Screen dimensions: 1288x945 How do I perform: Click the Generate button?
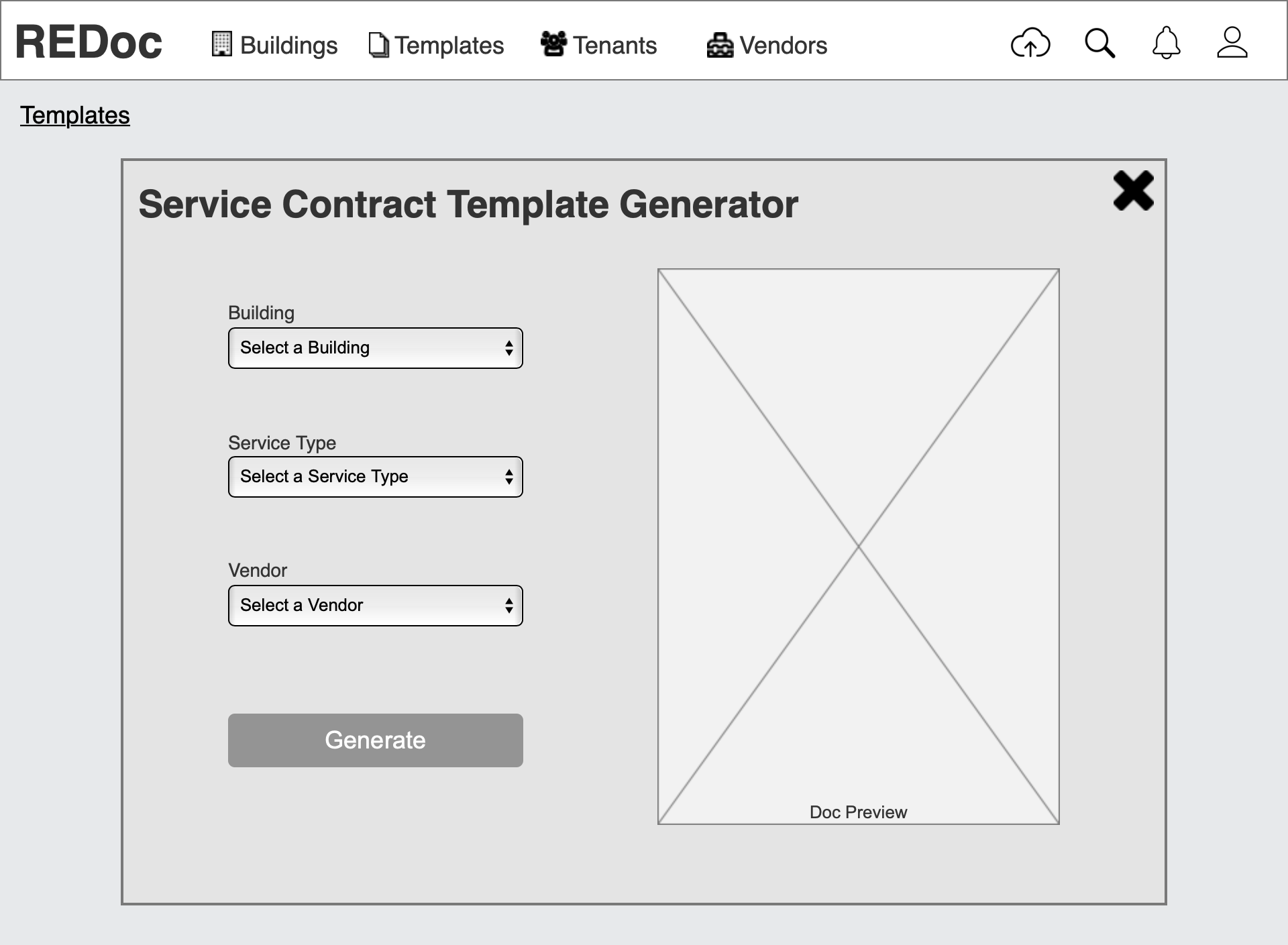pos(376,740)
